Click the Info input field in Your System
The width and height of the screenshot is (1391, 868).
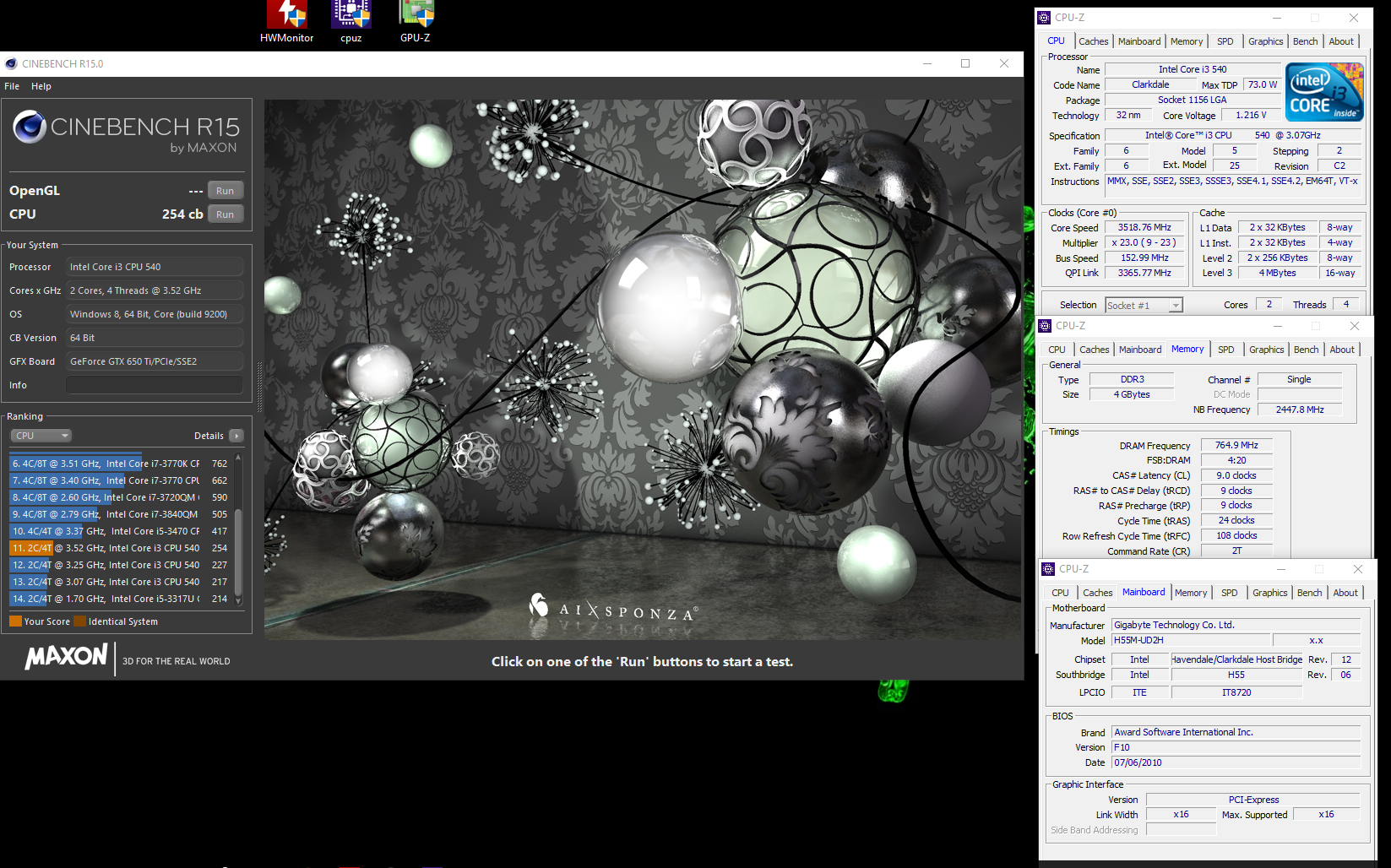point(155,385)
